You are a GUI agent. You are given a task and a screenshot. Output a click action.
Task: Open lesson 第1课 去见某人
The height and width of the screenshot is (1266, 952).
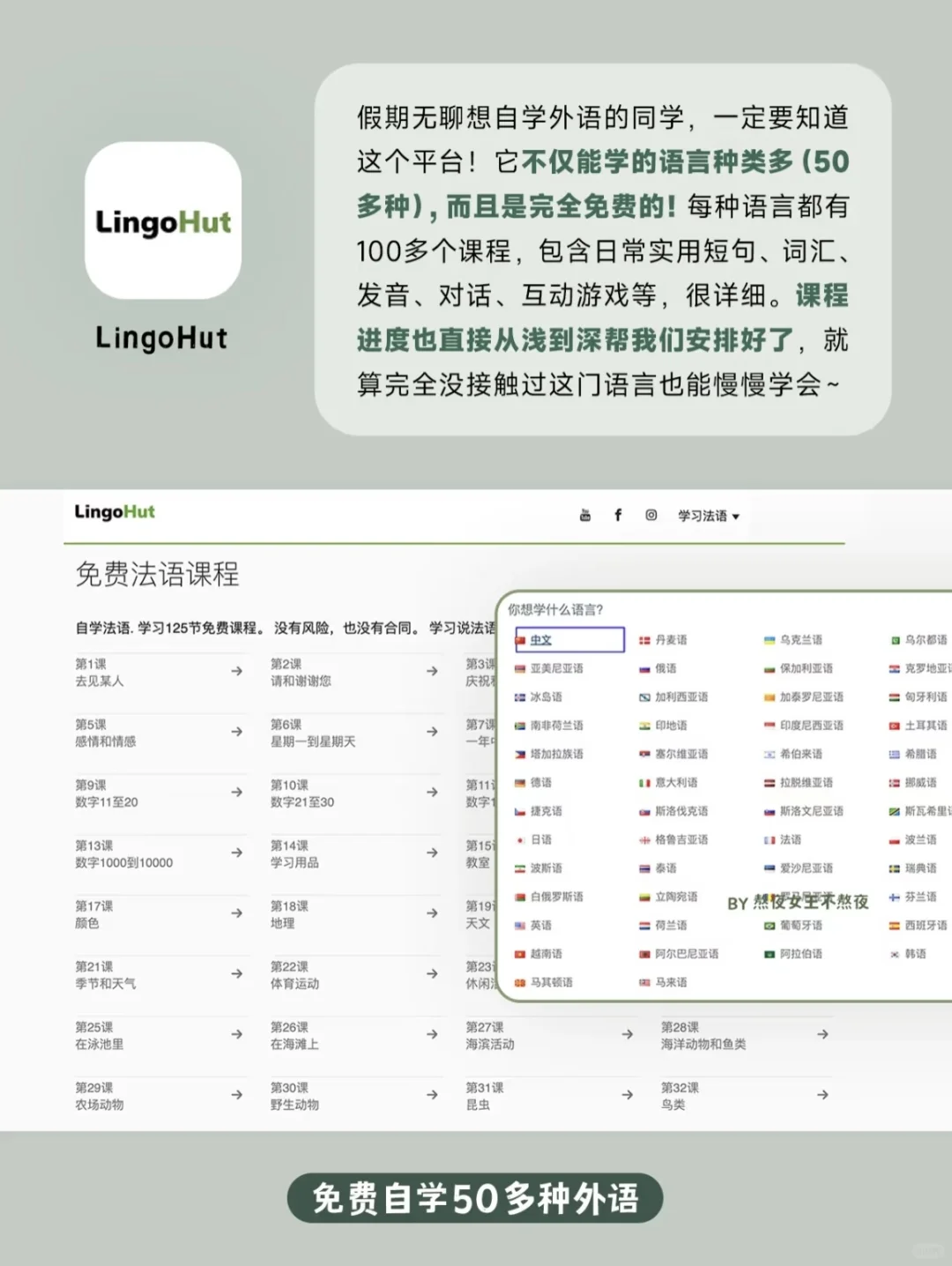click(x=159, y=674)
